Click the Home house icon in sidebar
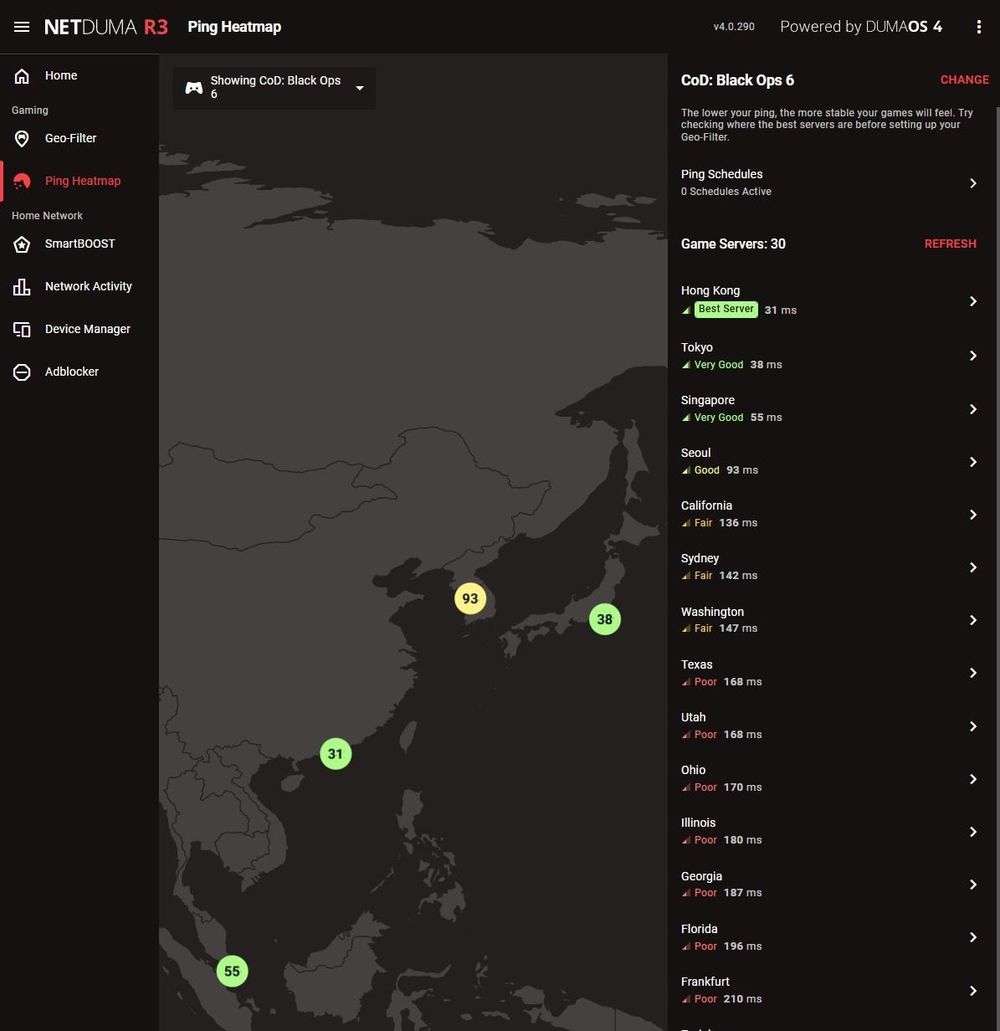The image size is (1000, 1031). click(x=22, y=76)
